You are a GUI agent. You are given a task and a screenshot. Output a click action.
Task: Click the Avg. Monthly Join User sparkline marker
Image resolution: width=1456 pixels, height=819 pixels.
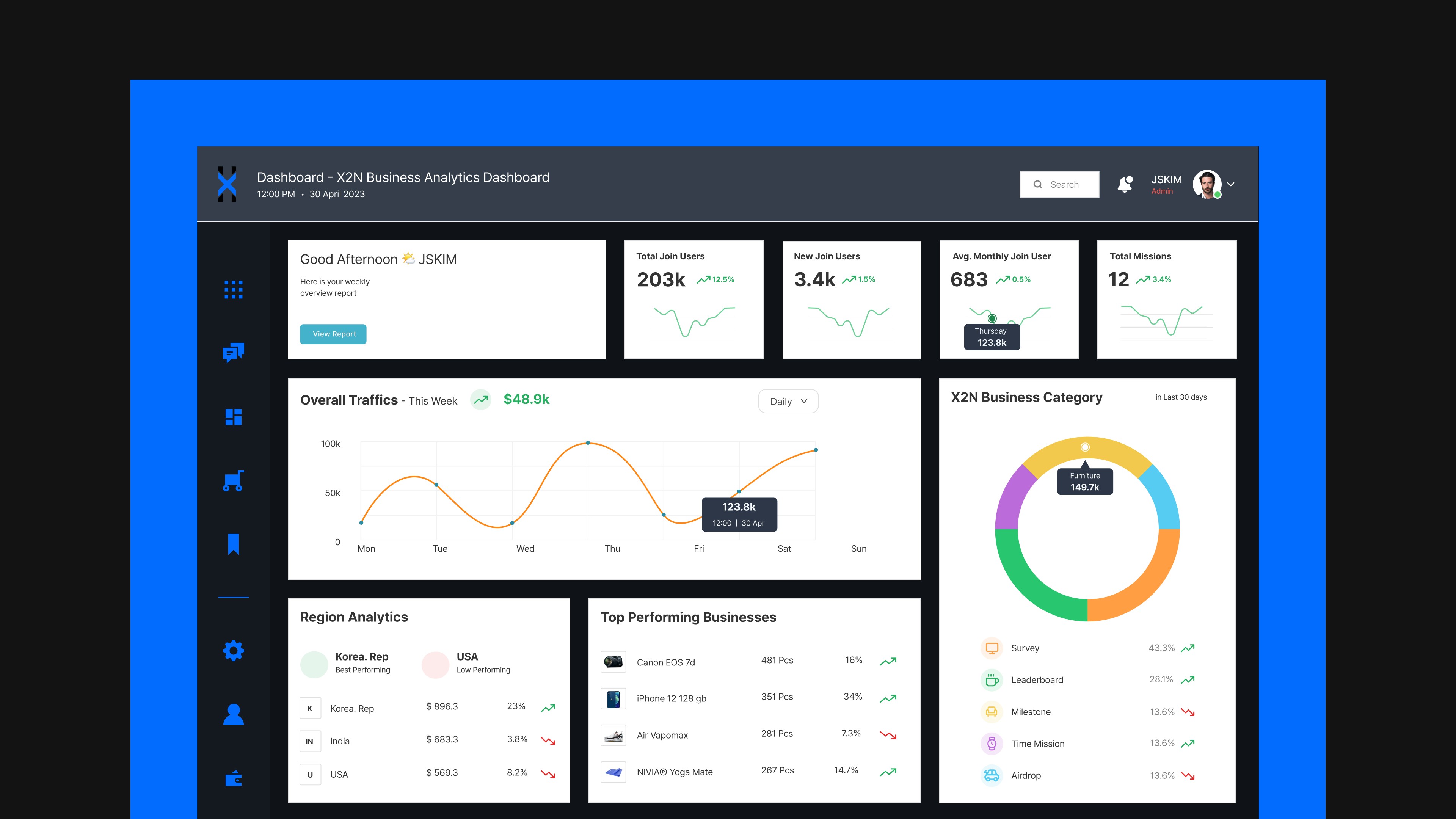(x=992, y=318)
